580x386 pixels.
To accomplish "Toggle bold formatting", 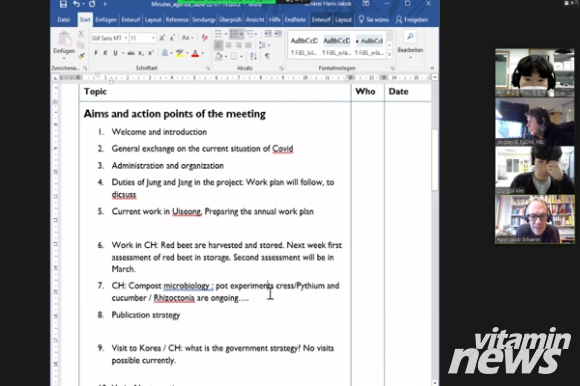I will [96, 53].
